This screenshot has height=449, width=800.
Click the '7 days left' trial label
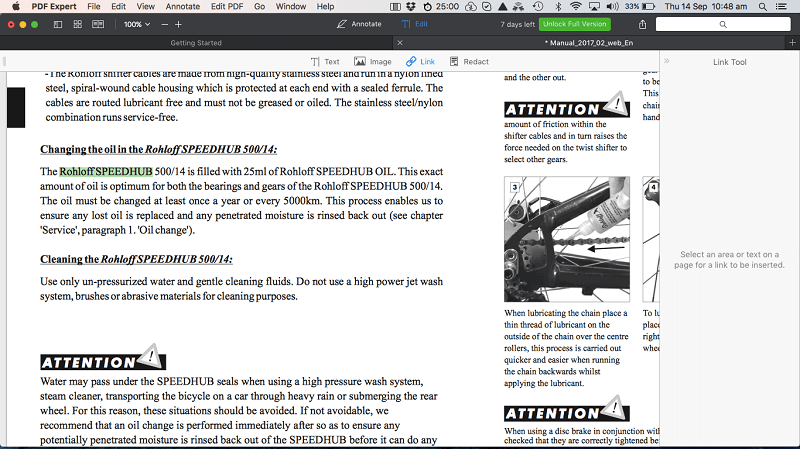click(x=517, y=24)
